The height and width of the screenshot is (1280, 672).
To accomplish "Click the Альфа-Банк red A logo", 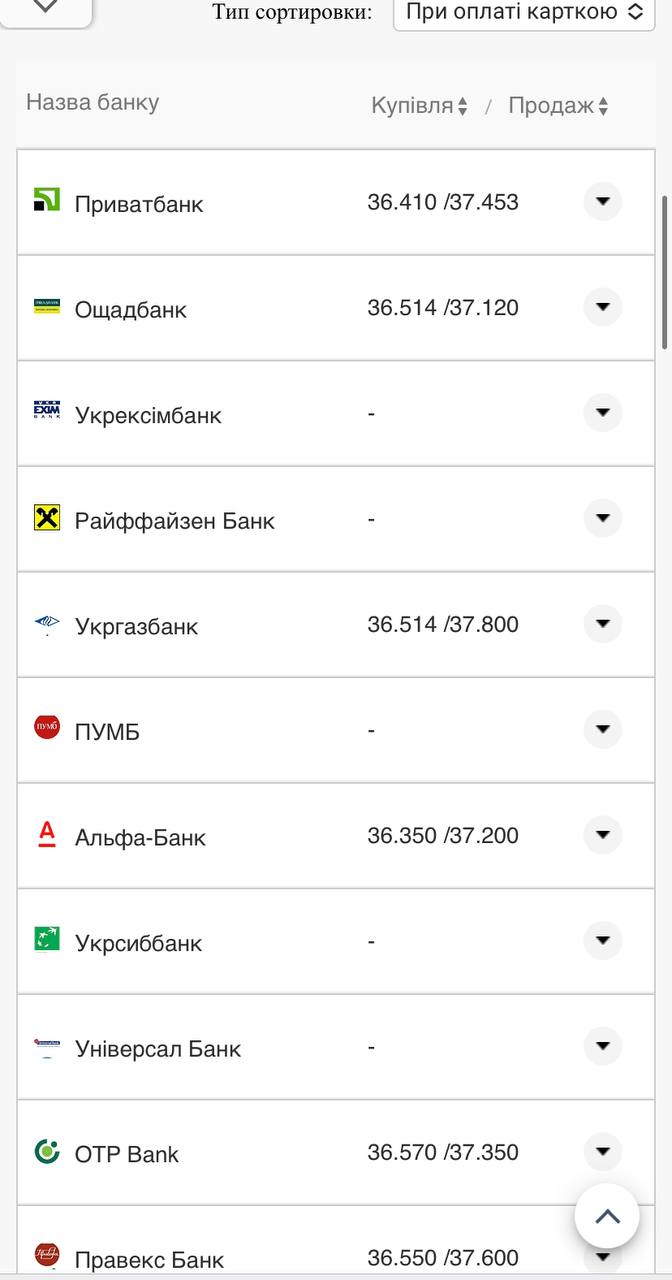I will 47,834.
